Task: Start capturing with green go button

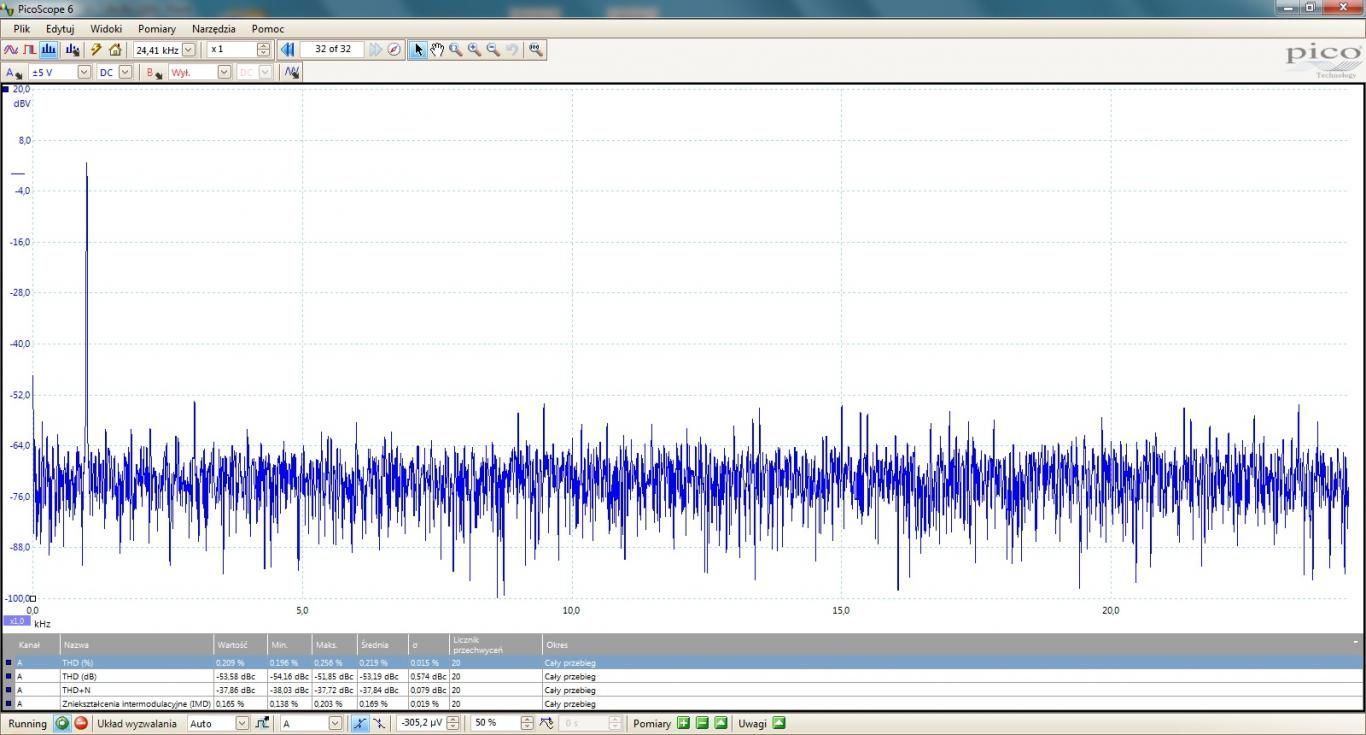Action: pyautogui.click(x=62, y=723)
